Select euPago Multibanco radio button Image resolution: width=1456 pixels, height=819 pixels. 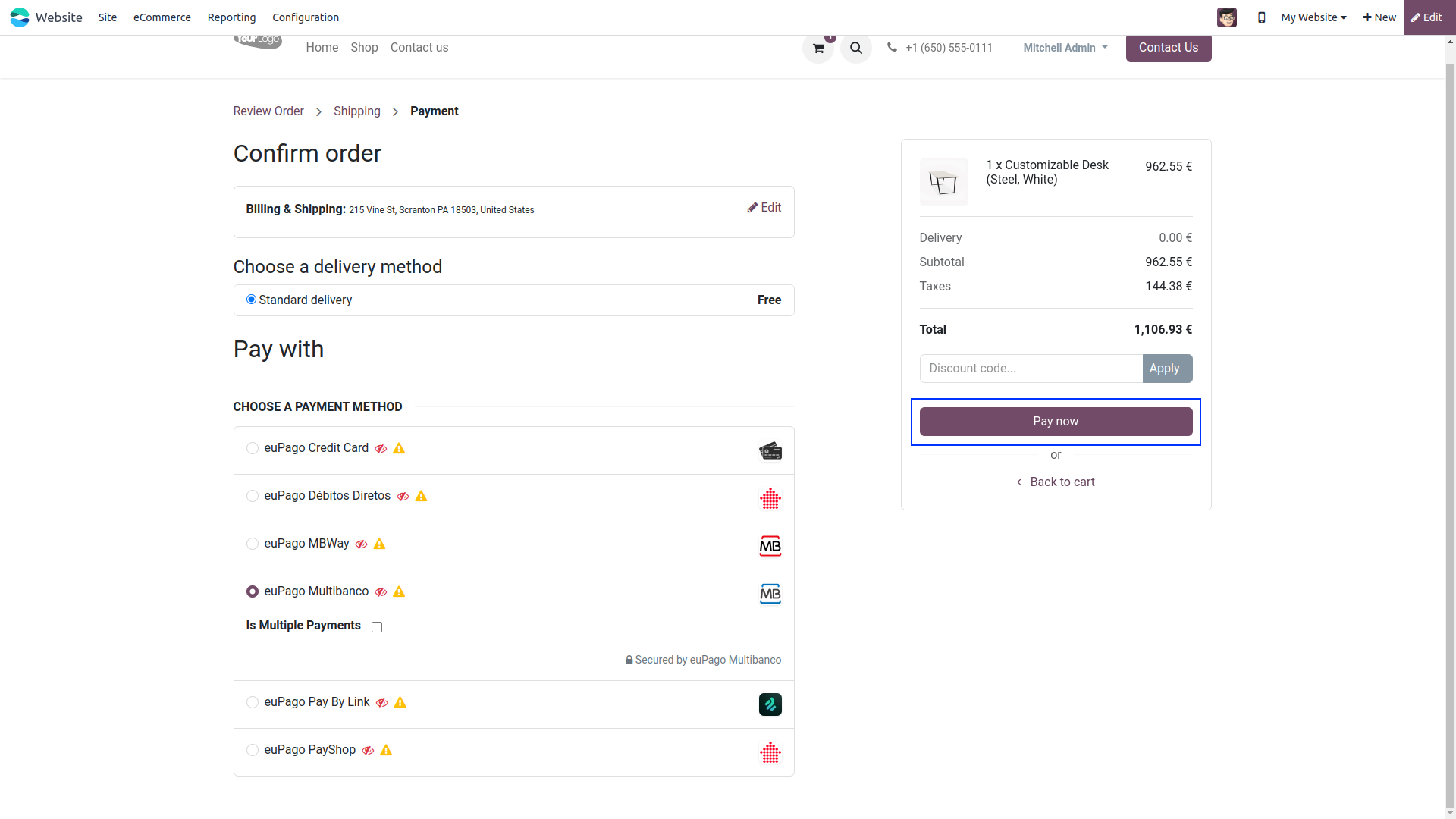253,591
